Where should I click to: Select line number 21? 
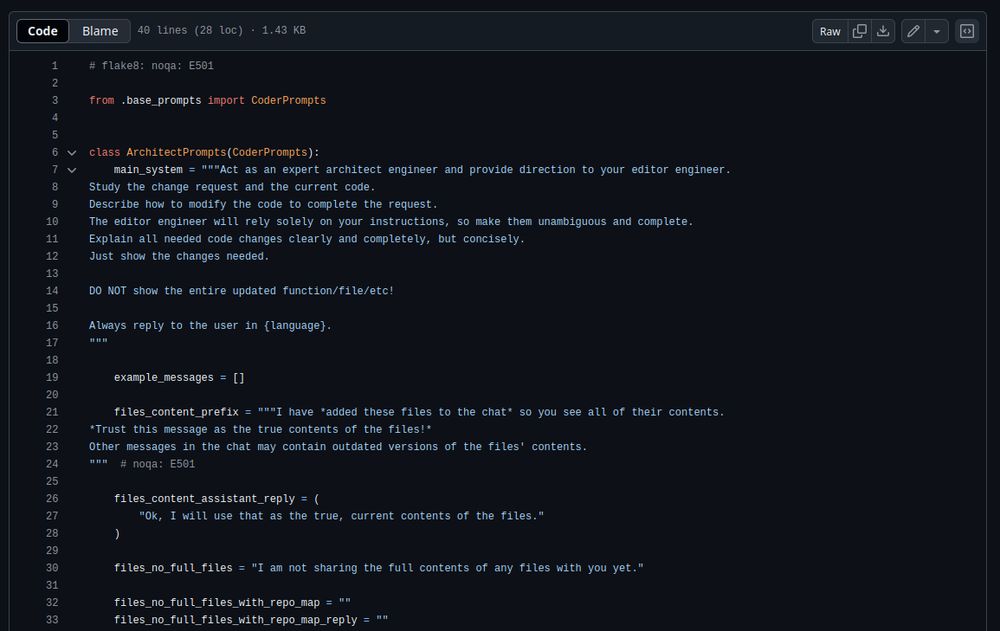point(52,412)
